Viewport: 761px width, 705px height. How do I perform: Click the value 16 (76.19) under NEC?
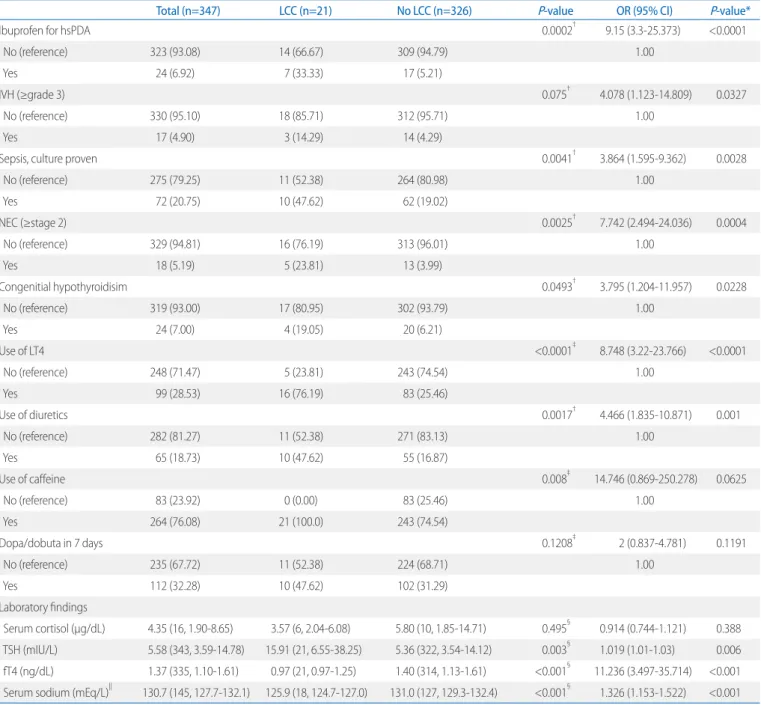301,244
